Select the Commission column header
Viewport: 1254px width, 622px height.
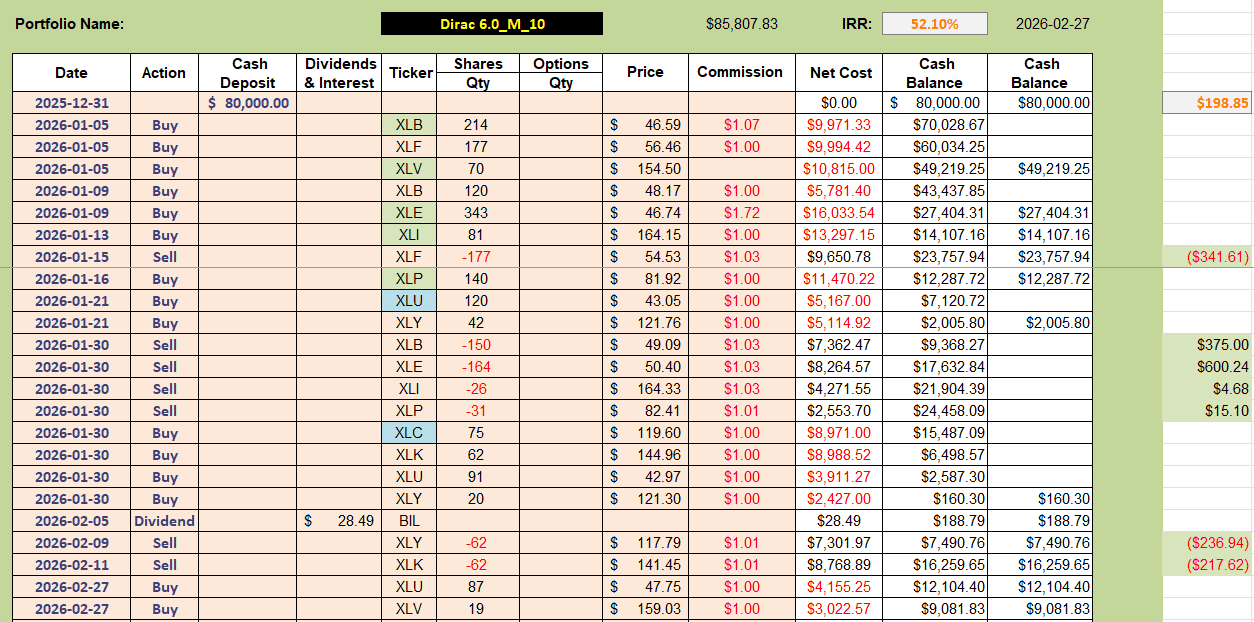coord(740,73)
